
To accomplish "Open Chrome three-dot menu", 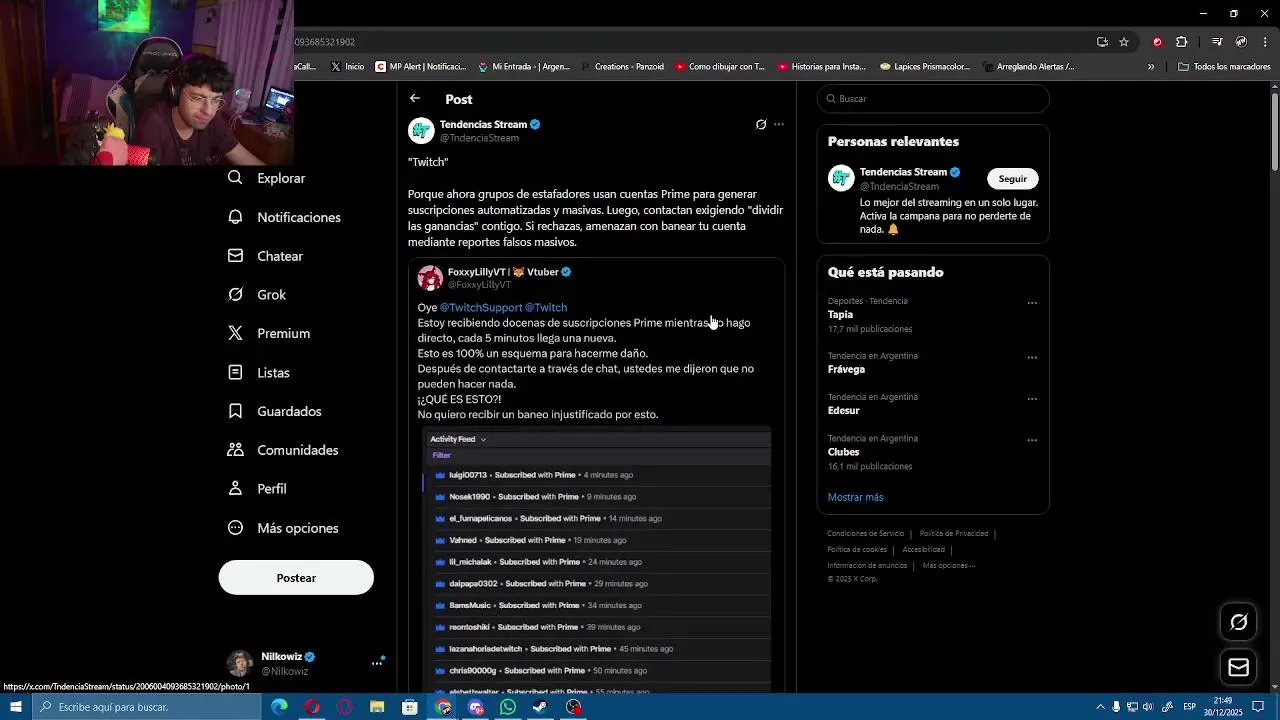I will click(x=1266, y=42).
